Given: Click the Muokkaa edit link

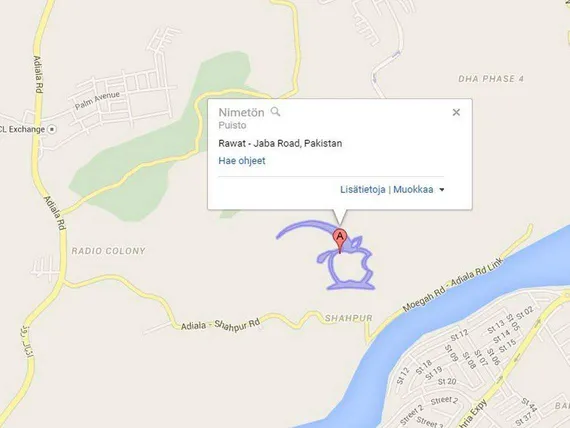Looking at the screenshot, I should [413, 189].
